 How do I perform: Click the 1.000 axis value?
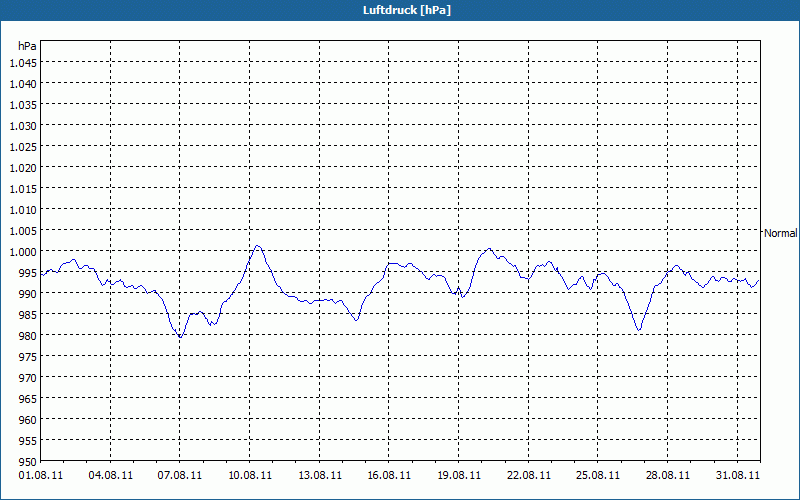23,252
